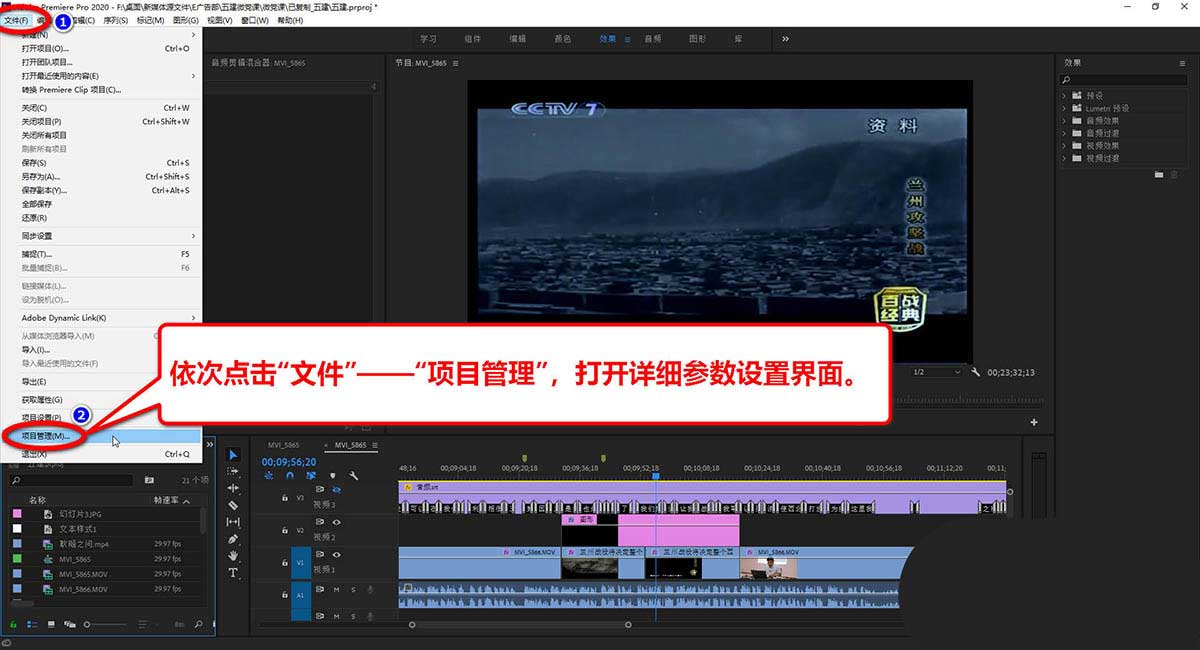Viewport: 1200px width, 650px height.
Task: Toggle lock on V3 track
Action: (285, 497)
